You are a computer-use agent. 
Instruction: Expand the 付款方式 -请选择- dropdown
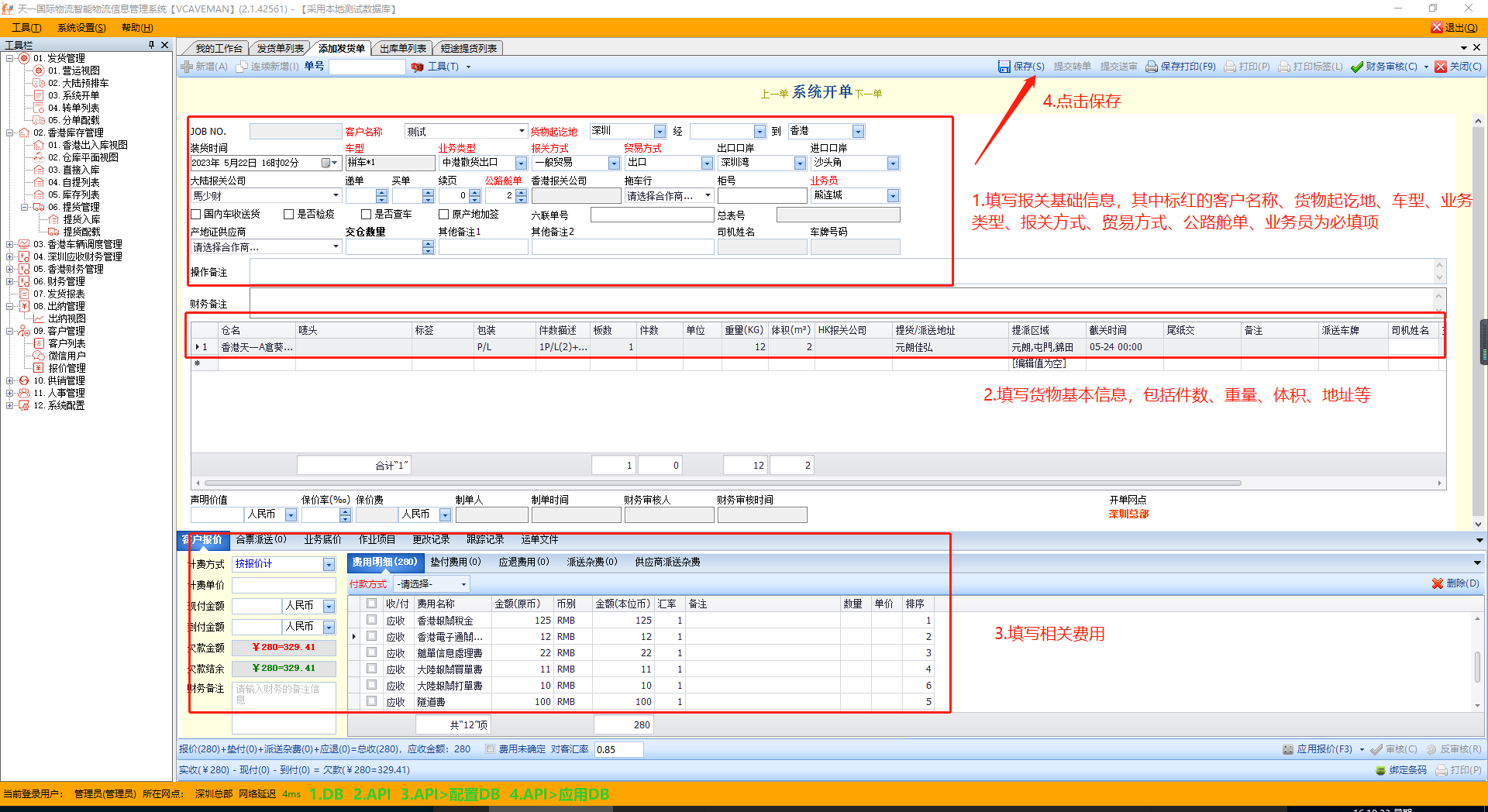[x=463, y=584]
